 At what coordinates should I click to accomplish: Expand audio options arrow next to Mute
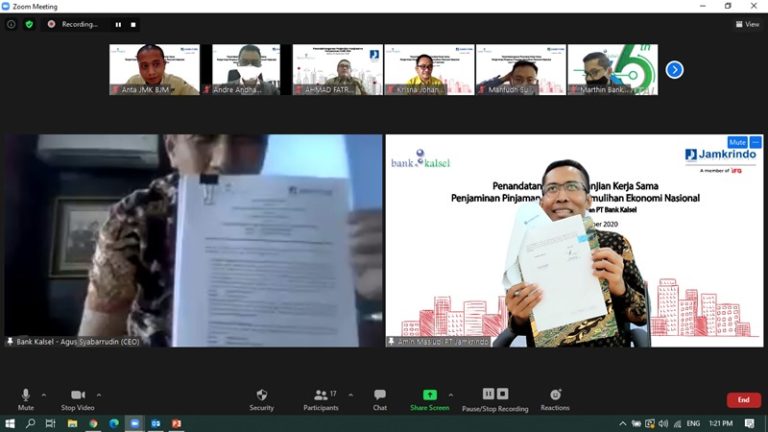(44, 395)
